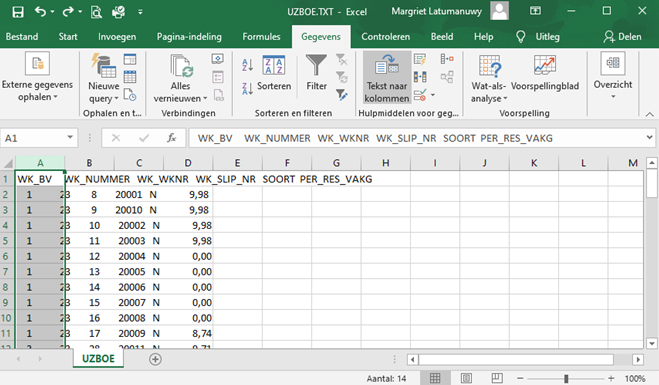
Task: Open the Formules tab
Action: point(261,37)
